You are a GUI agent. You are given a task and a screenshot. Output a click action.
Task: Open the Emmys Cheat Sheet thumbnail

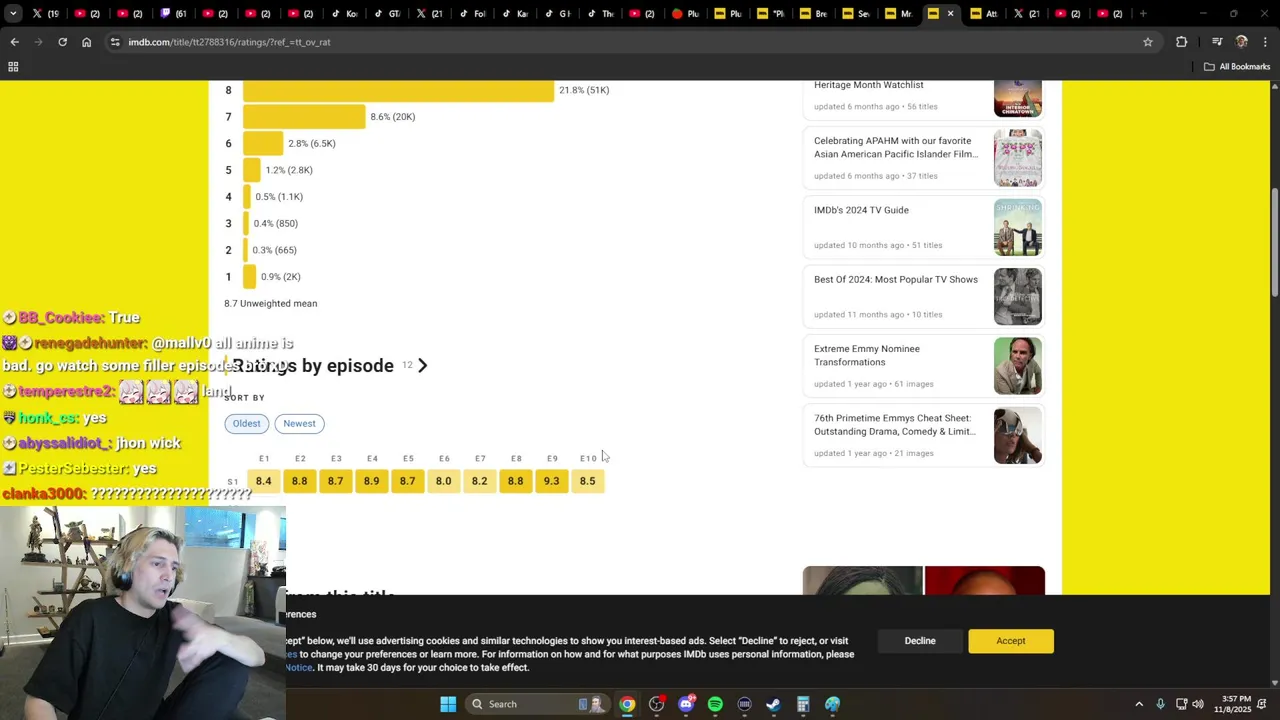pyautogui.click(x=1018, y=435)
